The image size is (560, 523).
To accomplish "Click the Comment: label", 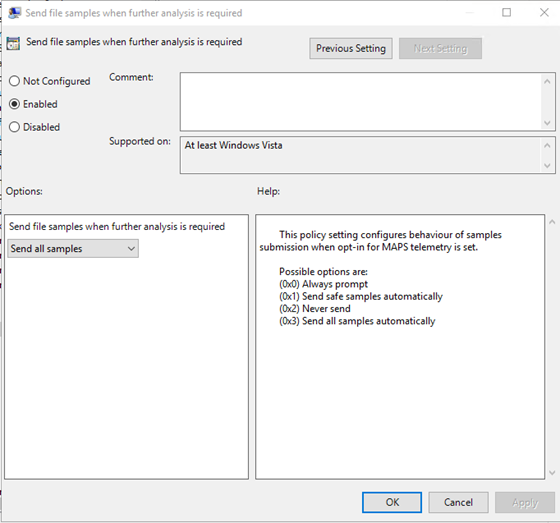I will [131, 77].
